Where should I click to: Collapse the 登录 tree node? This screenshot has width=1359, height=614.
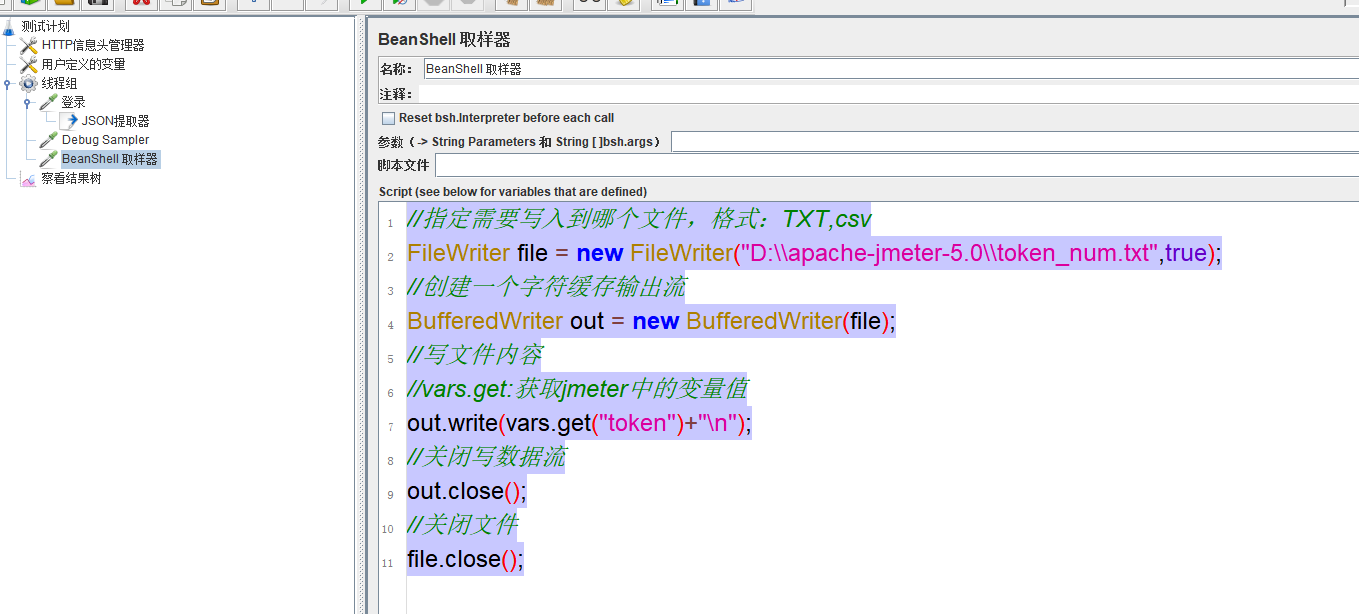coord(28,102)
